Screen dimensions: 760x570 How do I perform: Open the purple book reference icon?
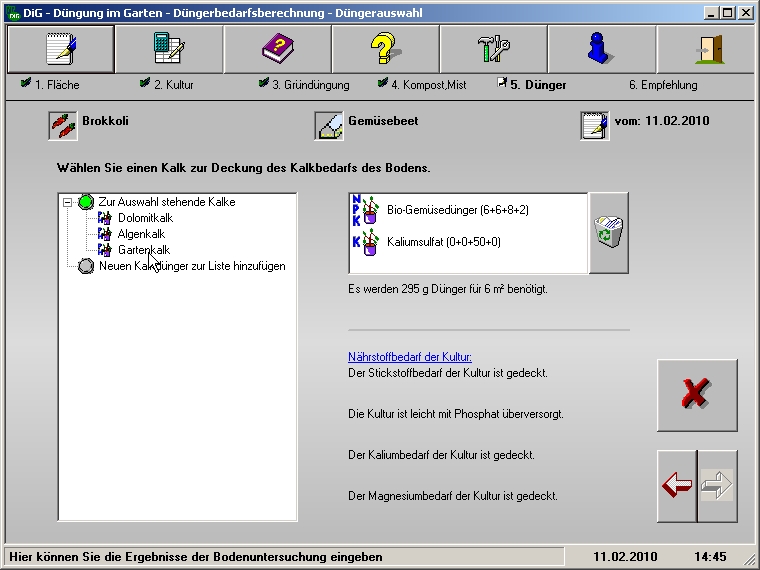coord(277,49)
